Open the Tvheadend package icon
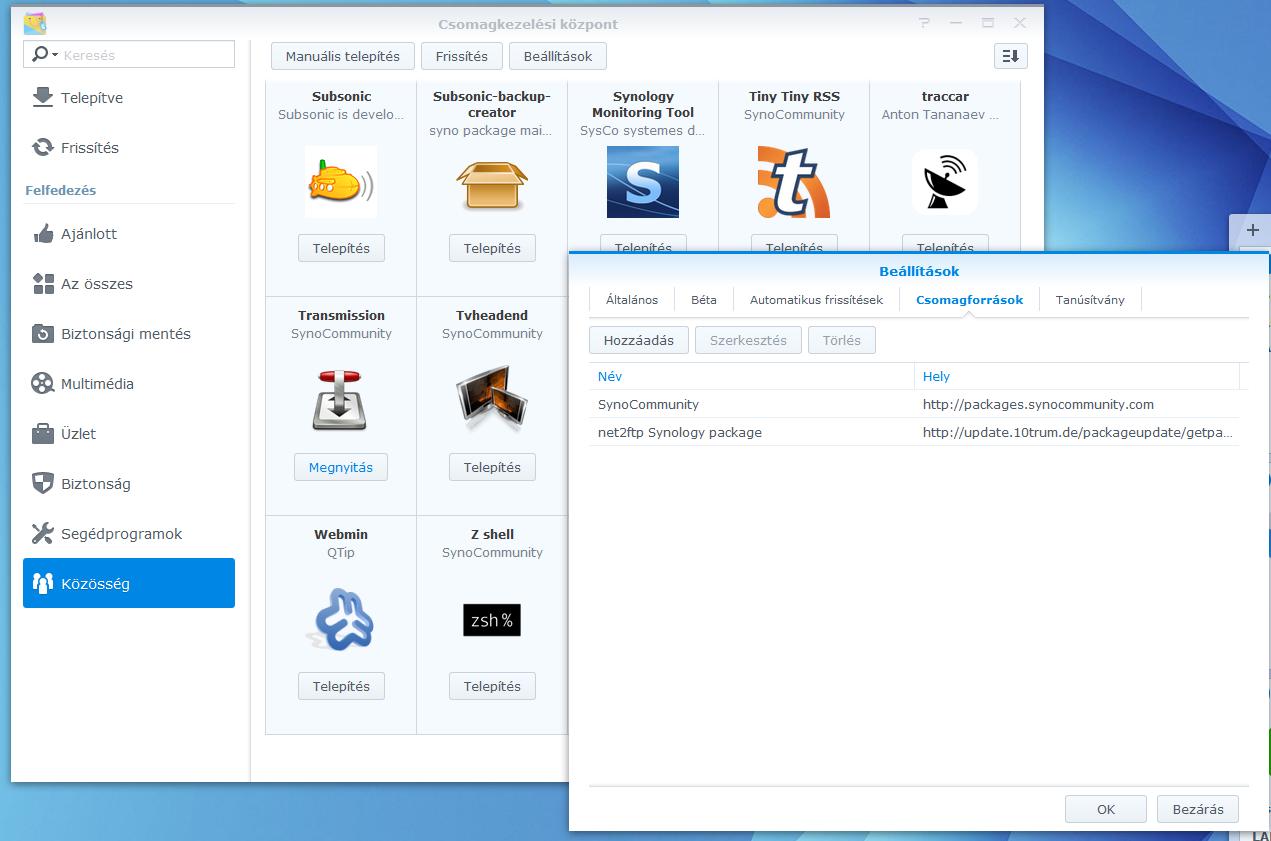 tap(492, 400)
